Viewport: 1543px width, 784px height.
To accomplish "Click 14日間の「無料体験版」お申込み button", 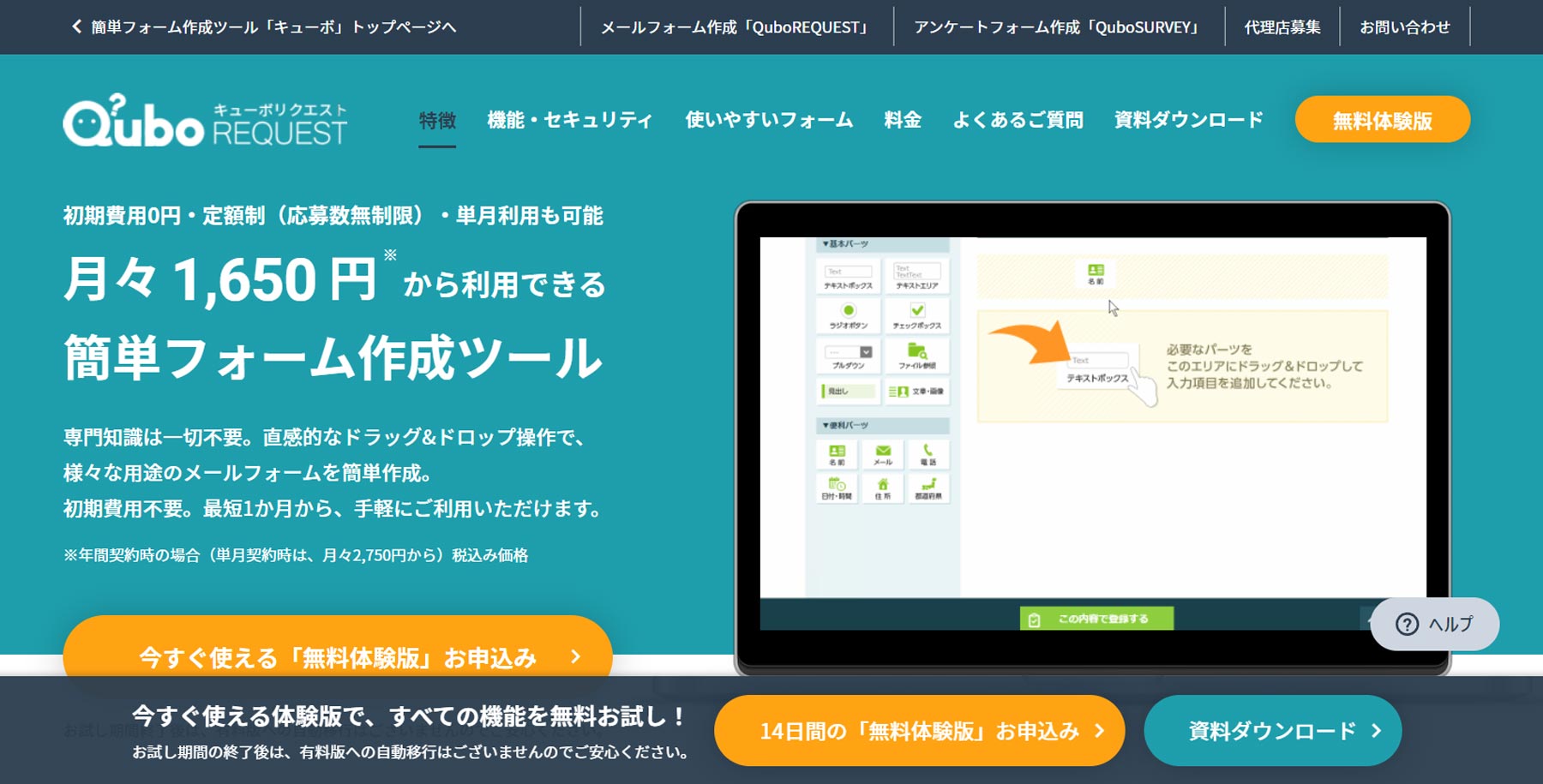I will click(x=919, y=731).
